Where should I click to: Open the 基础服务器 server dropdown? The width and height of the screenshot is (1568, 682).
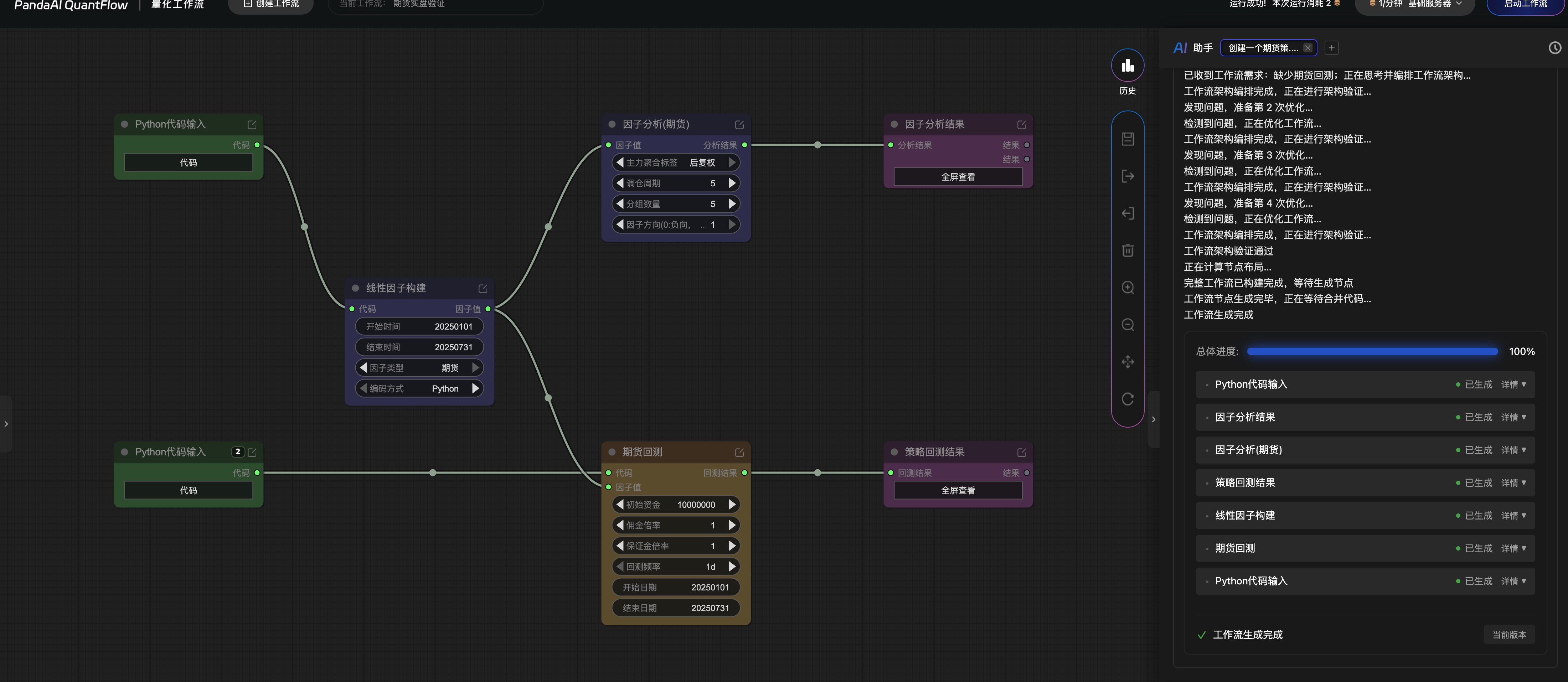click(x=1414, y=4)
